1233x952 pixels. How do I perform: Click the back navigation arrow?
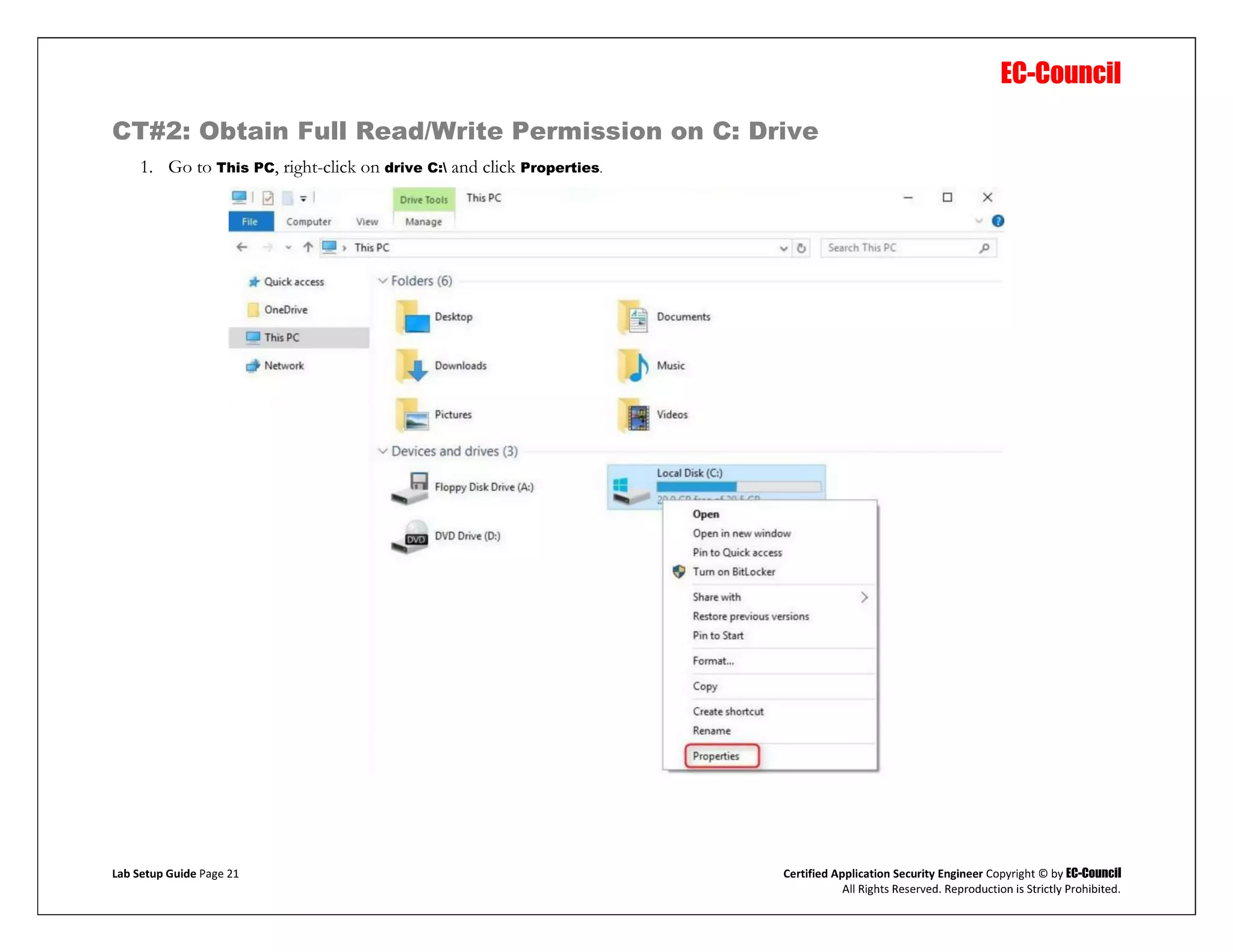tap(242, 247)
